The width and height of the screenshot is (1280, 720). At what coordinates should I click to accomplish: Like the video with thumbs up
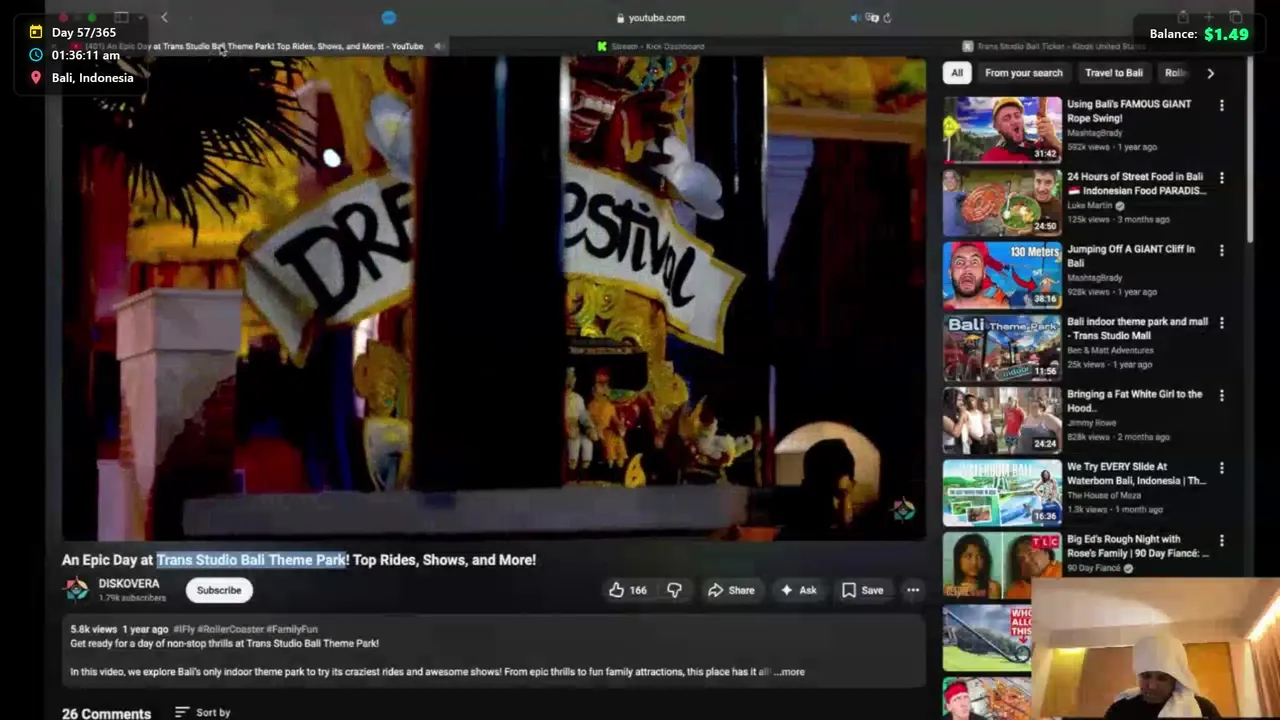tap(628, 590)
